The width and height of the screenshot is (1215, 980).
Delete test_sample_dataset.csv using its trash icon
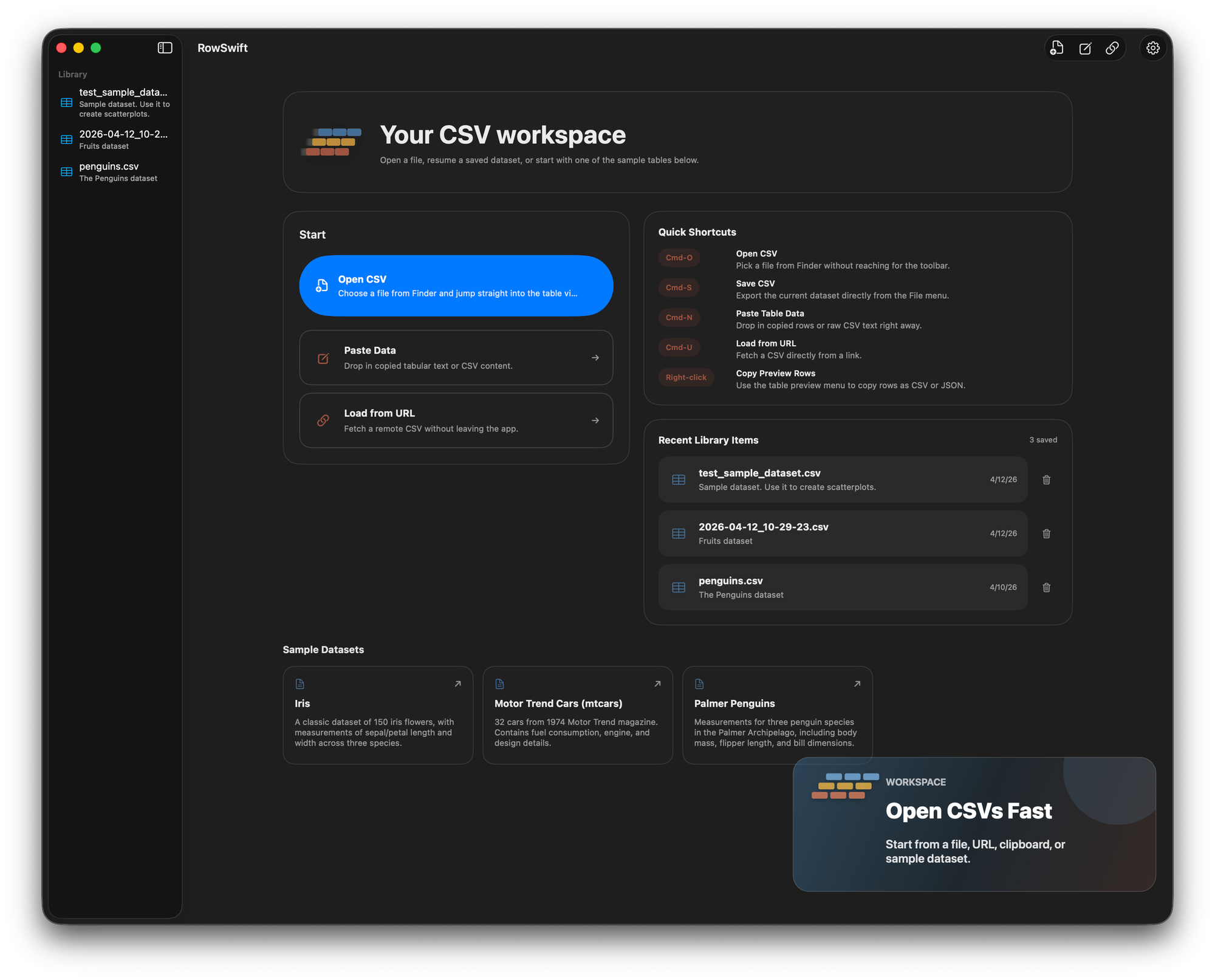[x=1046, y=479]
